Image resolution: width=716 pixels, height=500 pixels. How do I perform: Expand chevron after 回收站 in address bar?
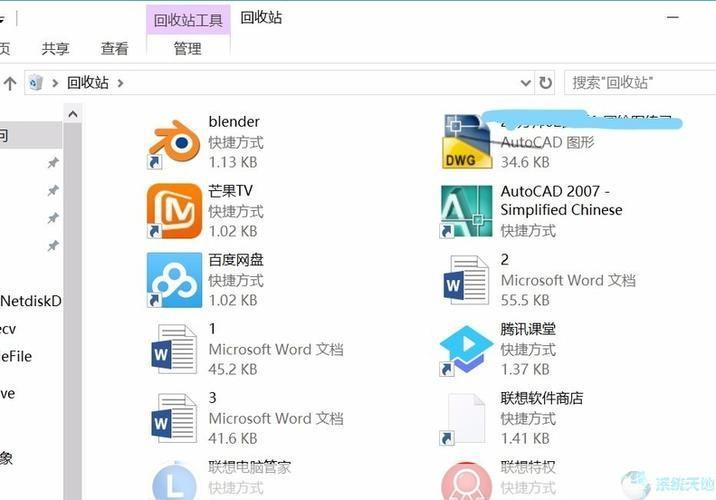click(121, 83)
